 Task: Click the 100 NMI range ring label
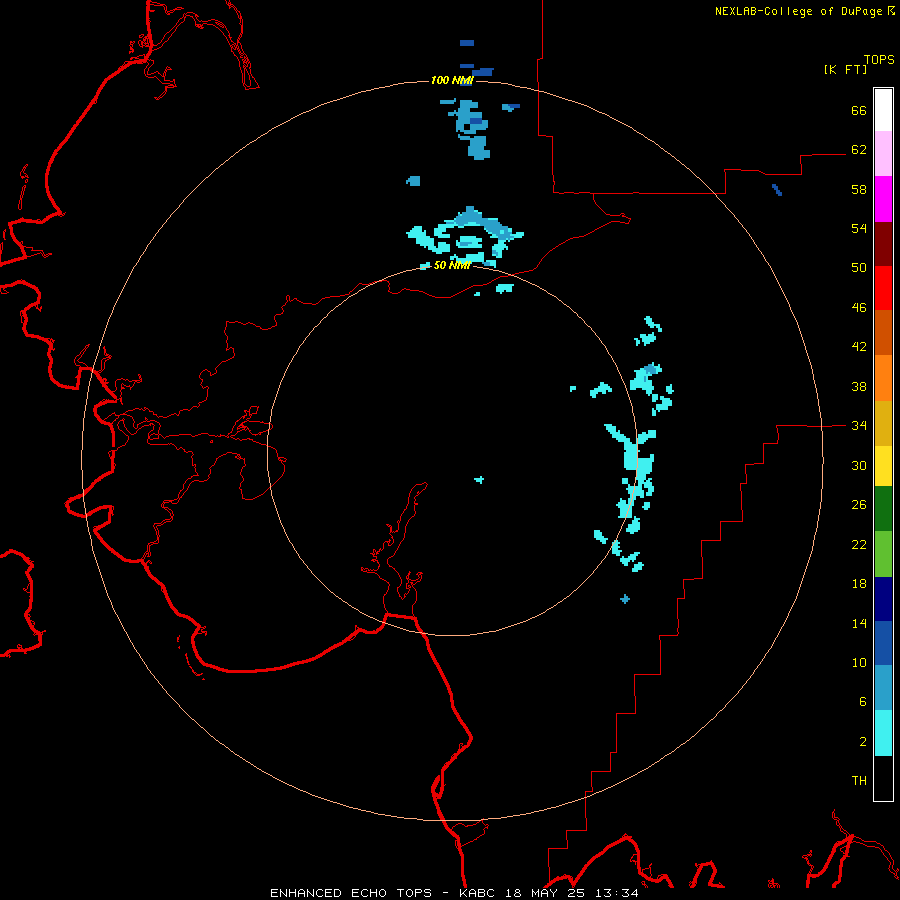click(x=452, y=80)
